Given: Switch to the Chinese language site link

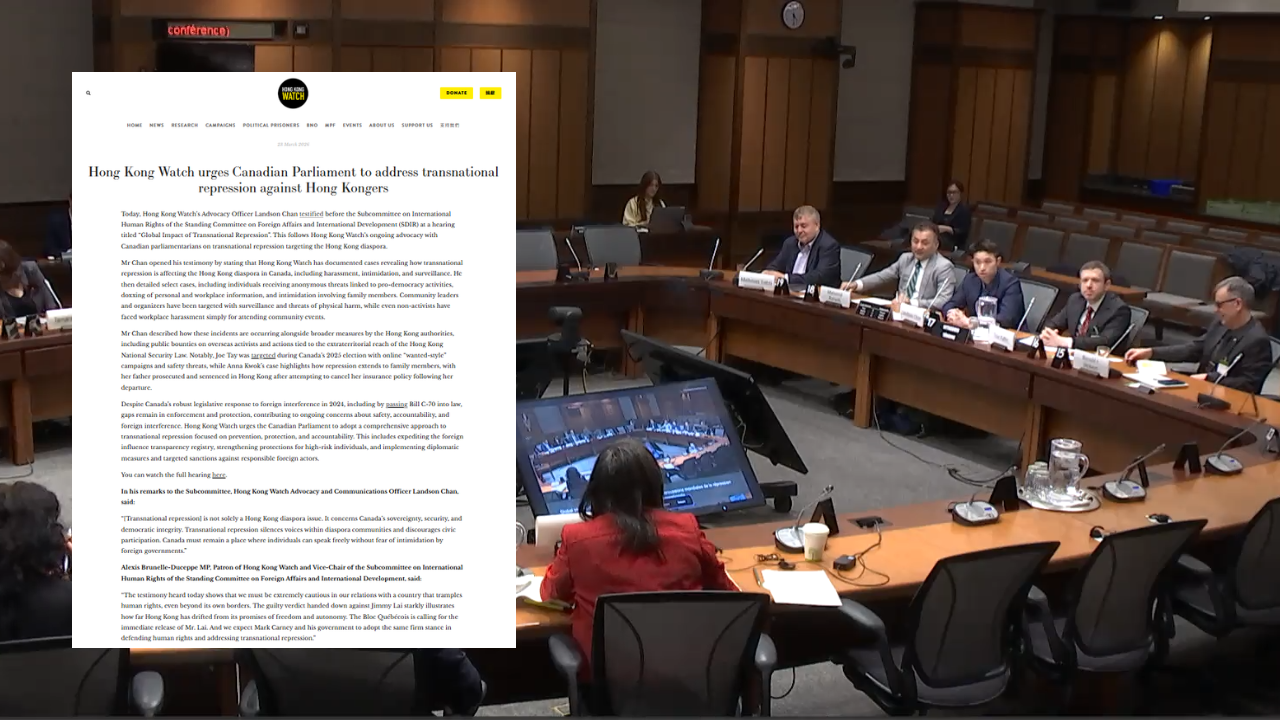Looking at the screenshot, I should pos(450,126).
